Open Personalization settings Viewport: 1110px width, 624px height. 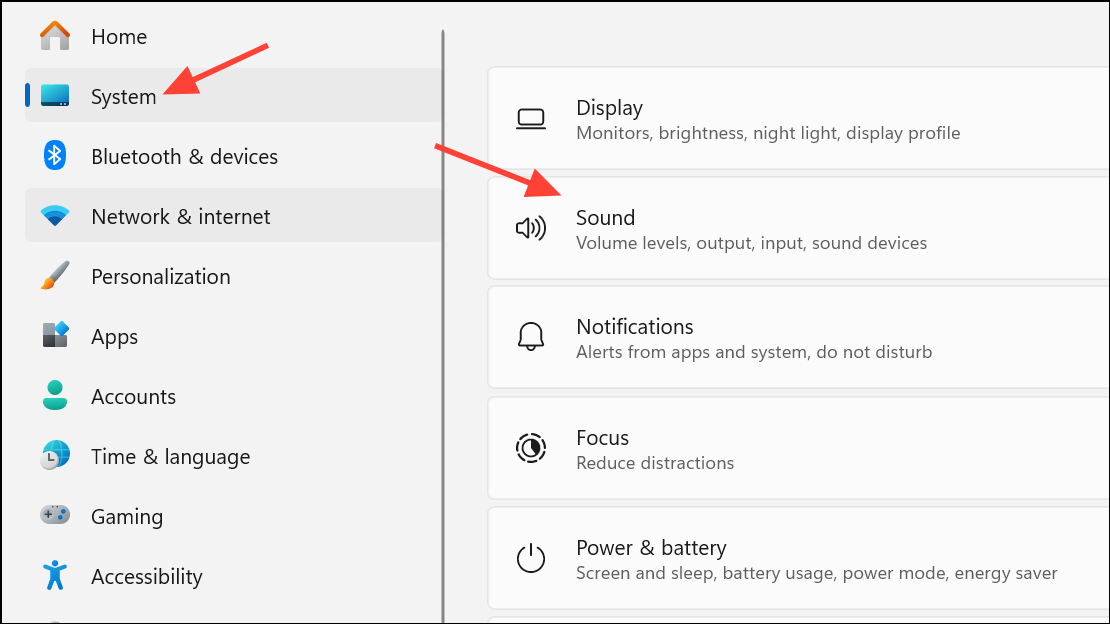[x=233, y=276]
